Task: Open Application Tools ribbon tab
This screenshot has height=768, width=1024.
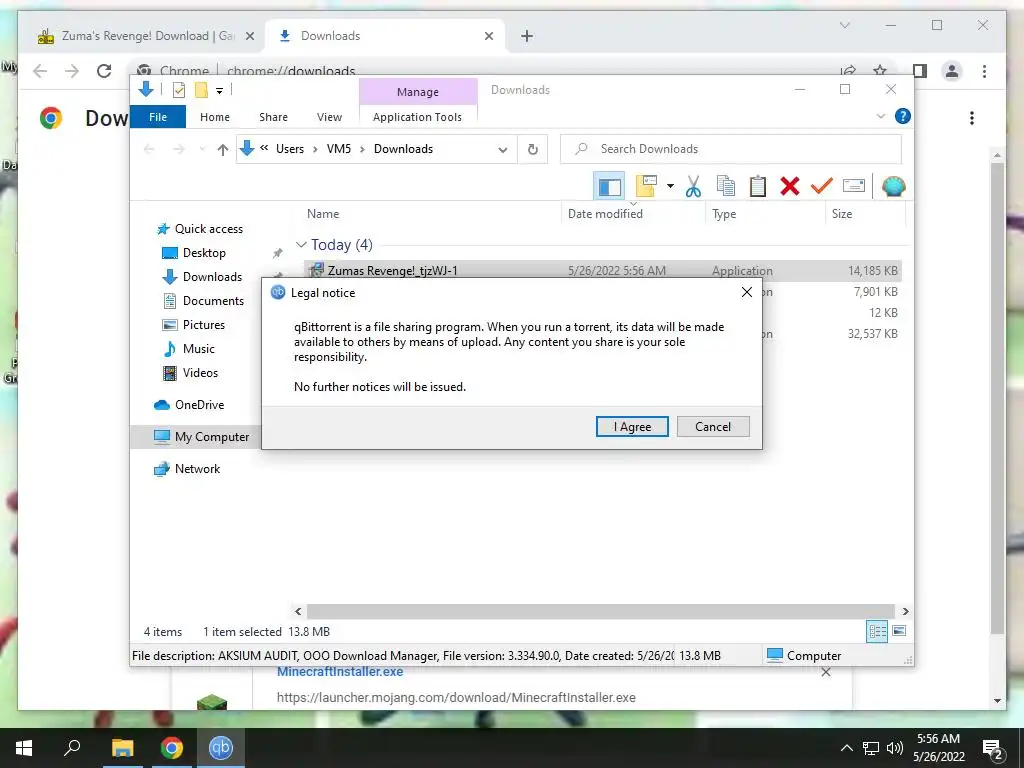Action: tap(417, 117)
